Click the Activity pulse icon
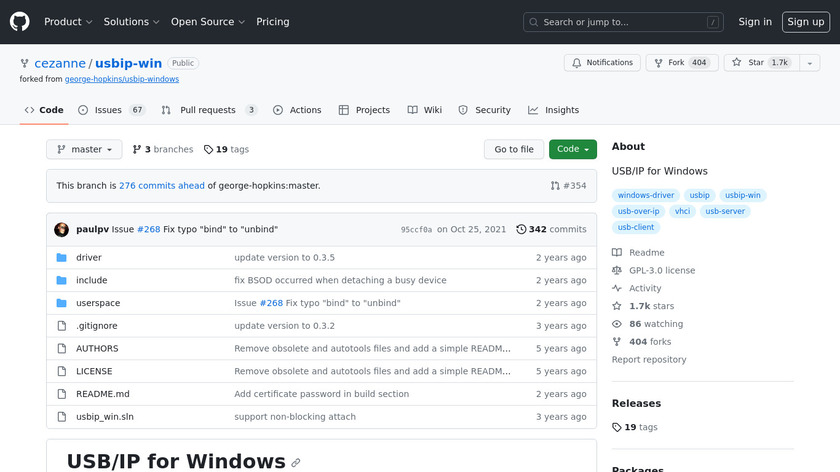Screen dimensions: 840x472 pyautogui.click(x=617, y=288)
